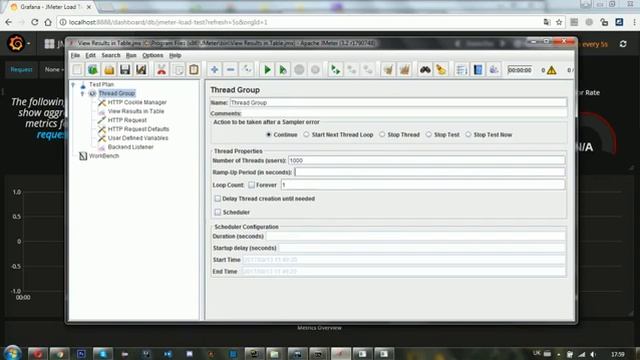This screenshot has height=360, width=640.
Task: Click the Shutdown test icon
Action: 315,70
